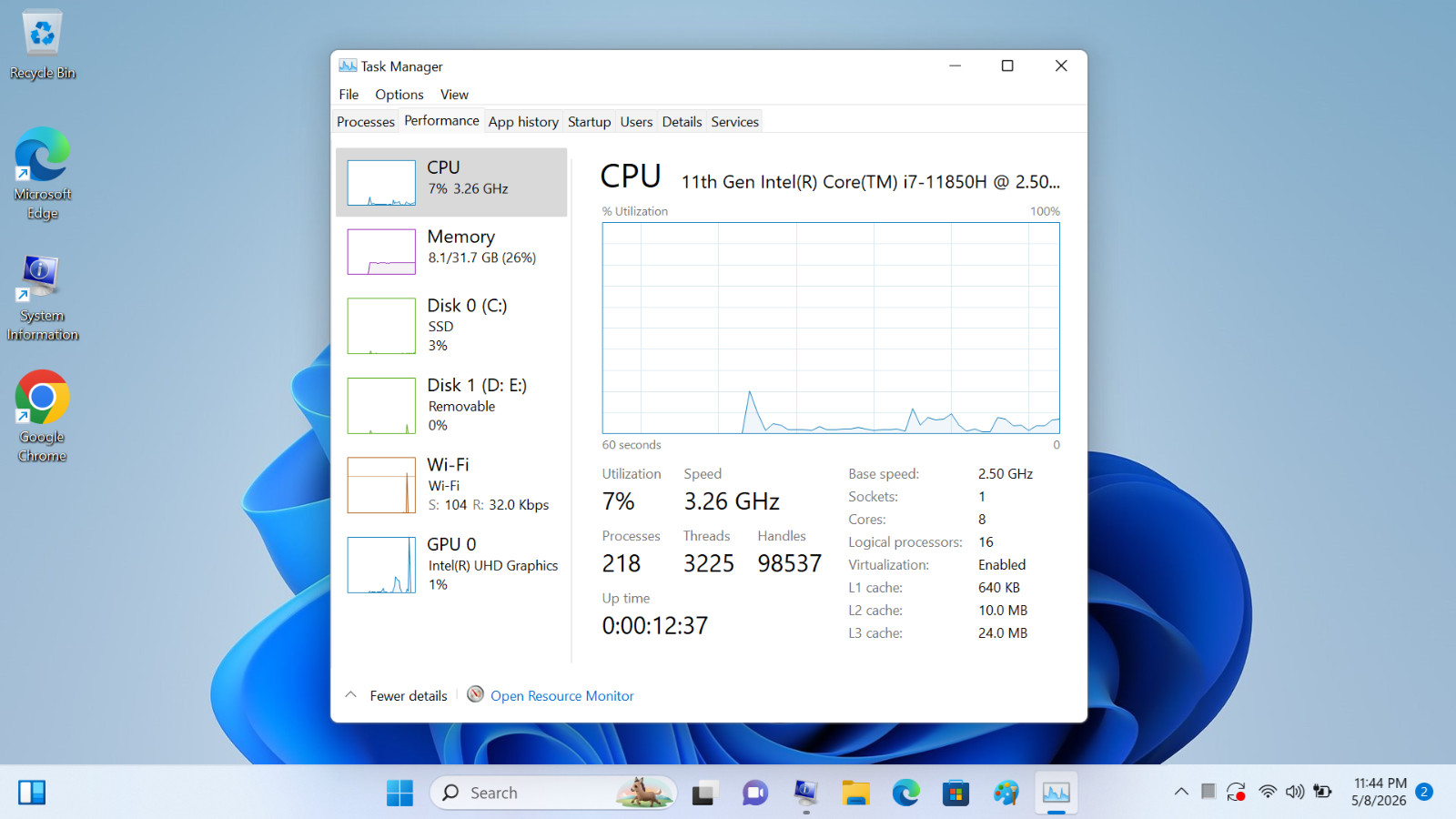This screenshot has height=819, width=1456.
Task: Click the 3.26 GHz speed value
Action: [732, 501]
